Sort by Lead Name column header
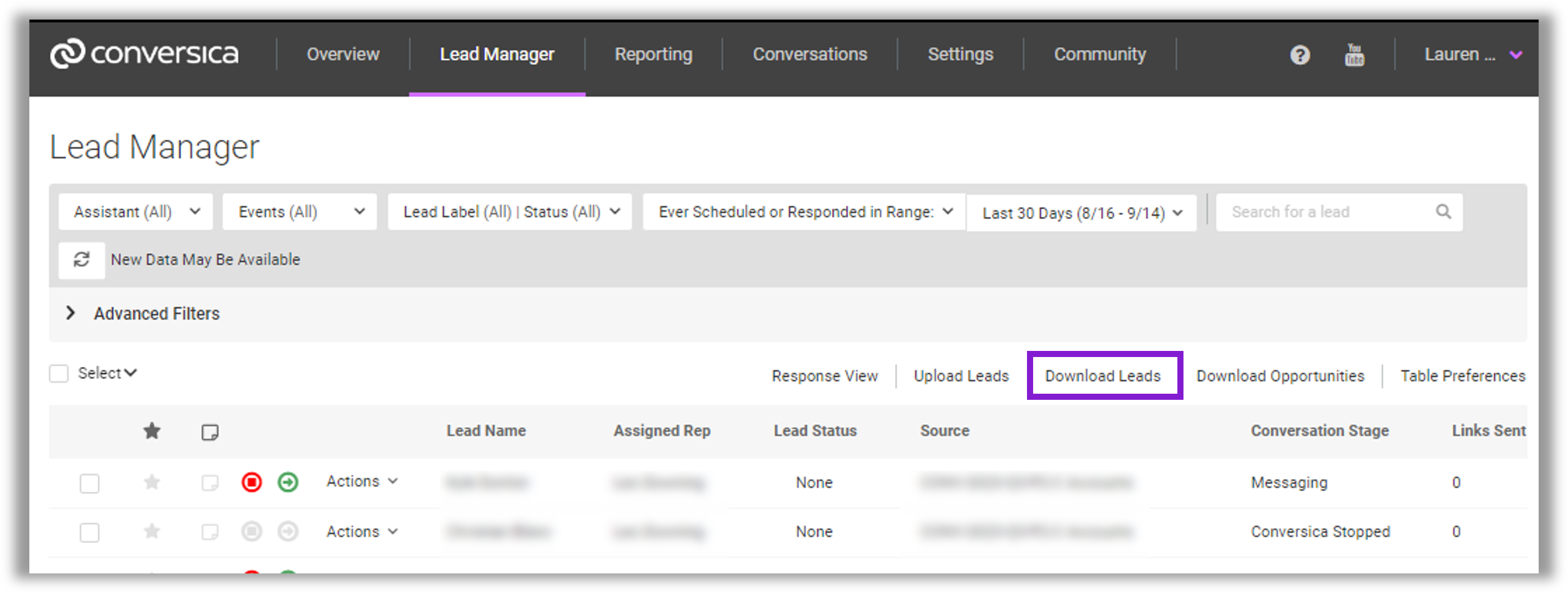The width and height of the screenshot is (1568, 593). click(486, 431)
